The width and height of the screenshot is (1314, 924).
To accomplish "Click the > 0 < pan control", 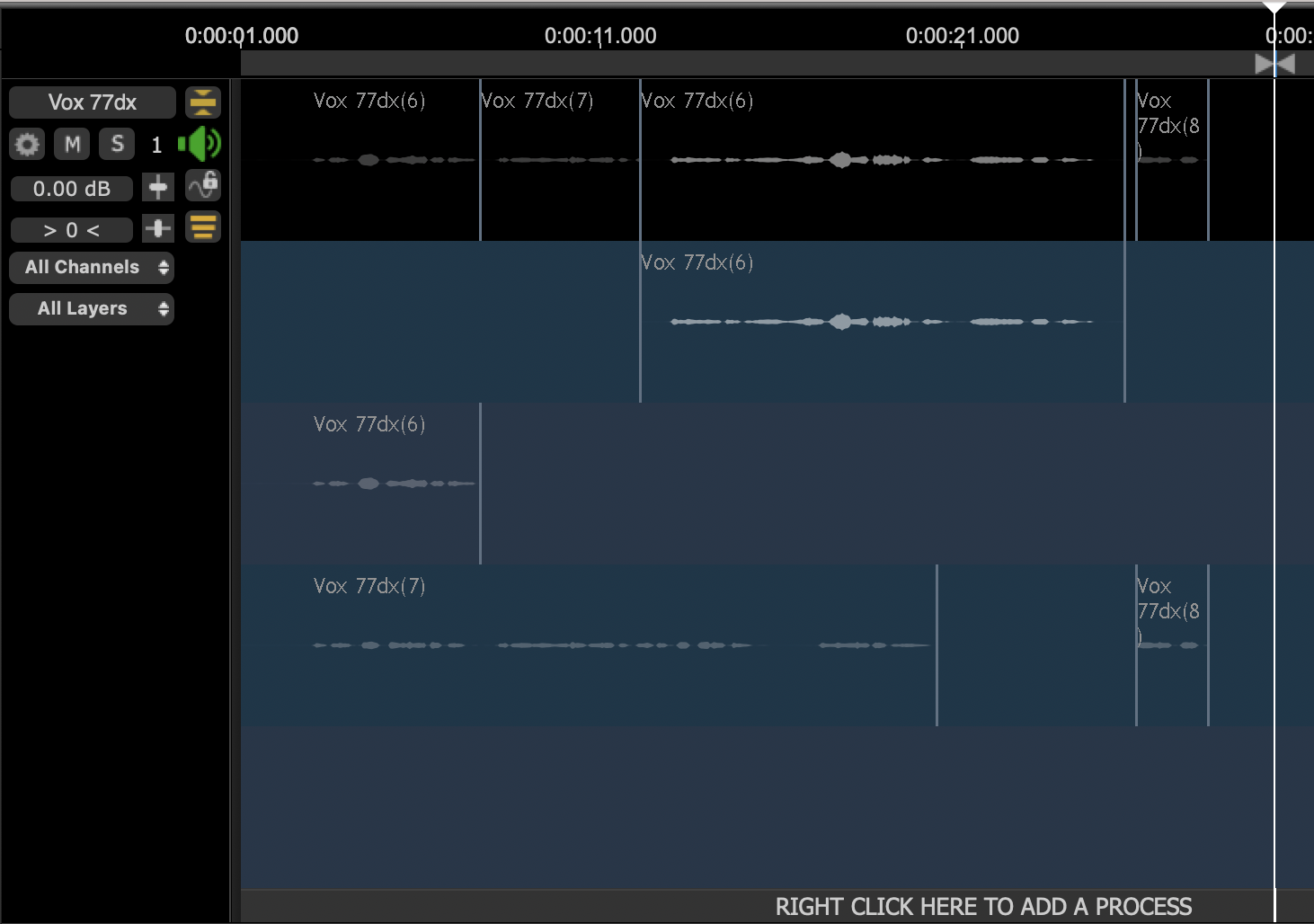I will point(71,229).
